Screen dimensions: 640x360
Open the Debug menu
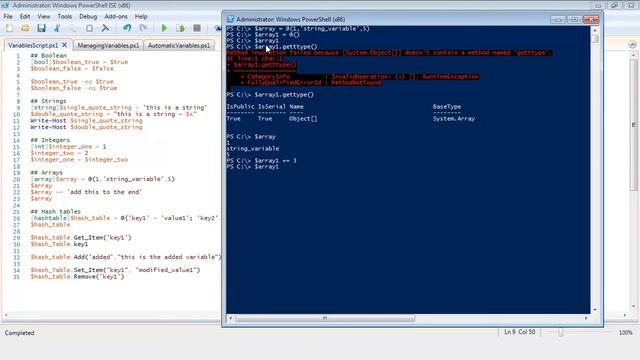click(x=88, y=16)
